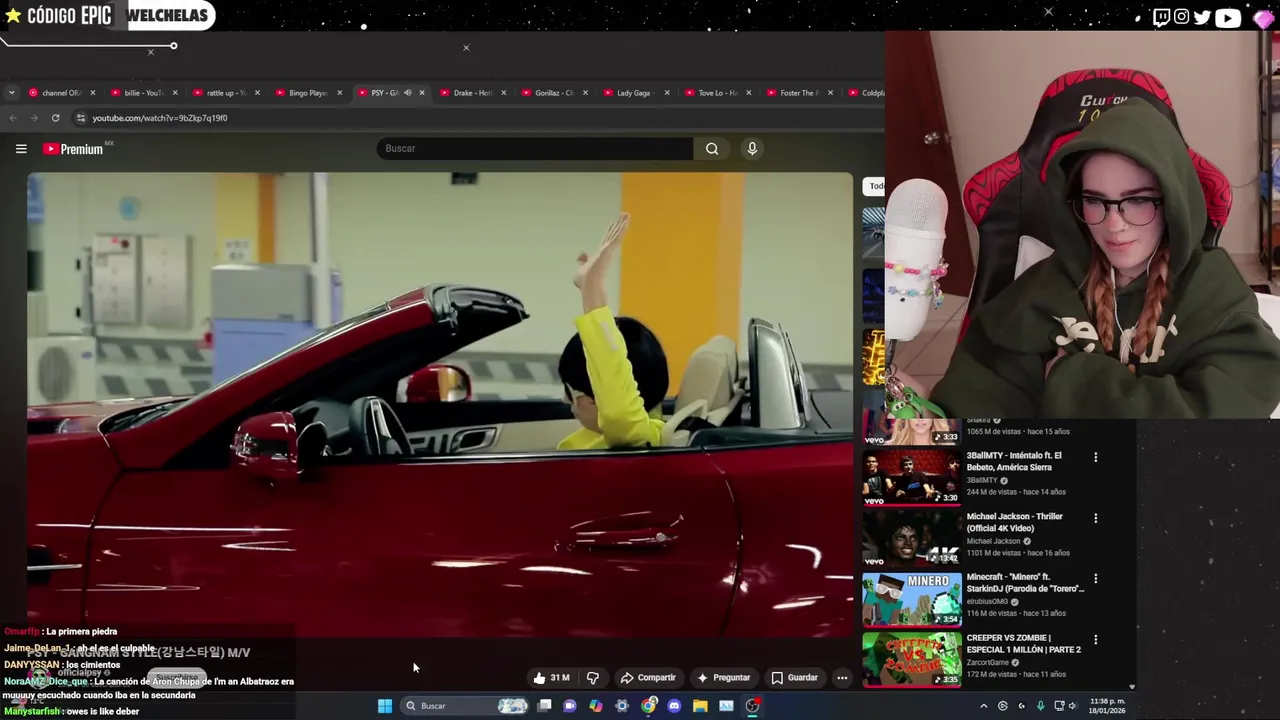
Task: Open Discord from the taskbar
Action: coord(674,706)
